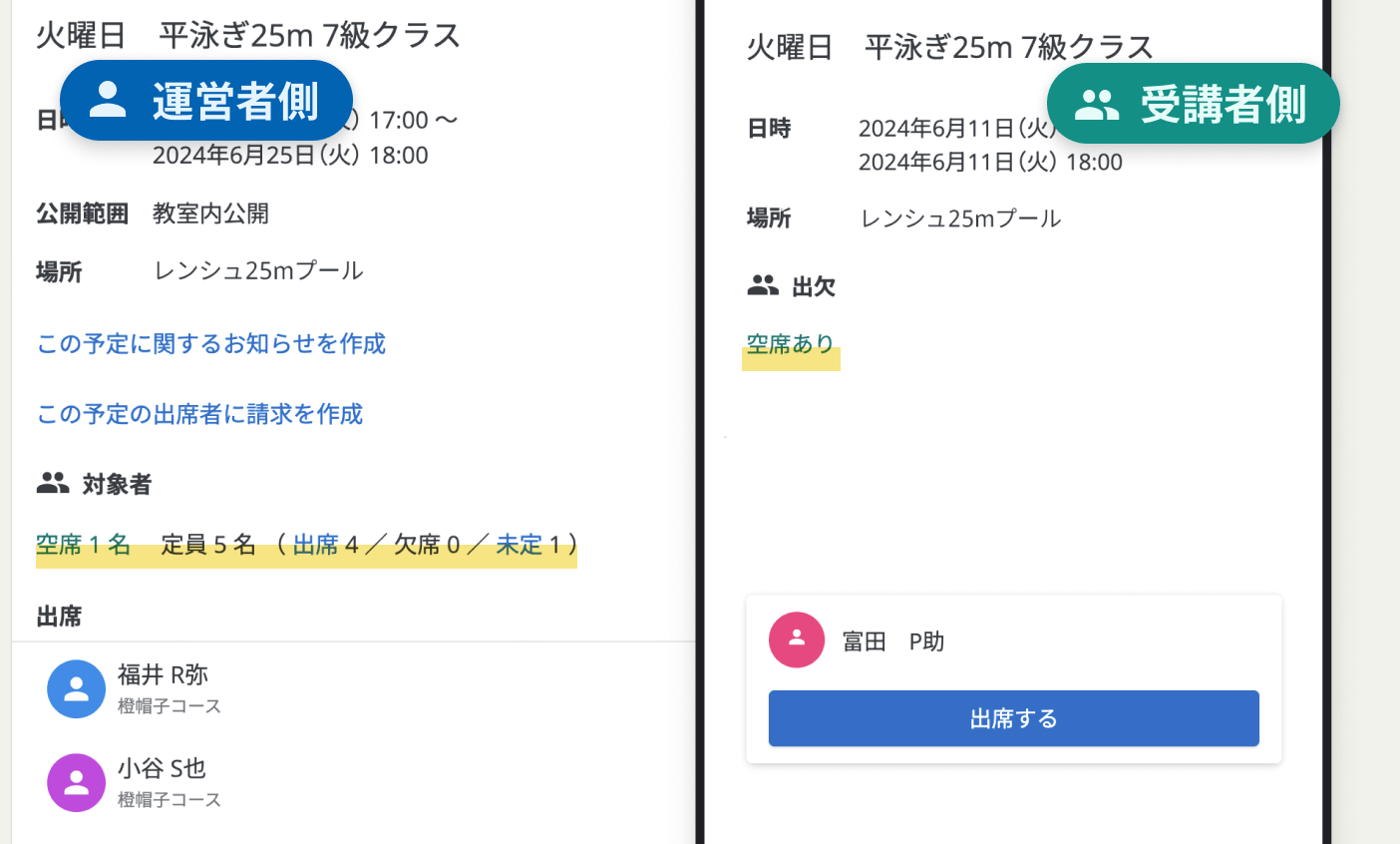This screenshot has width=1400, height=844.
Task: Click the person icon in 運営者側 badge
Action: (x=108, y=100)
